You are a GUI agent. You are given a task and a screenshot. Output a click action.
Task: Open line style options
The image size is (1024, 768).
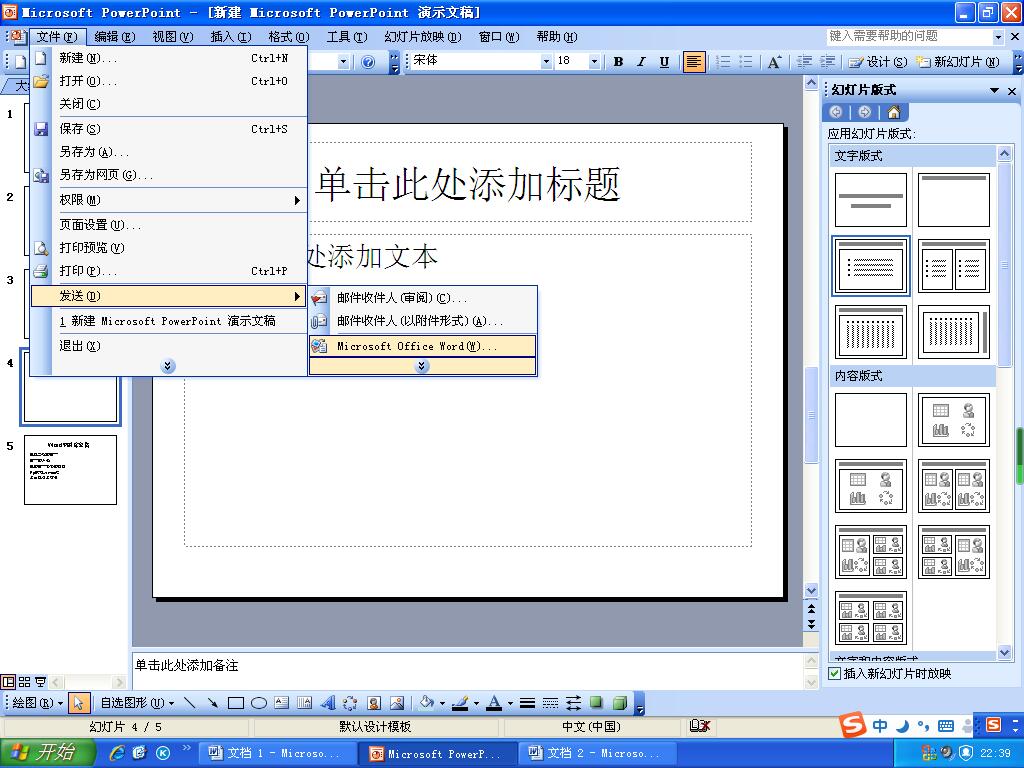click(528, 703)
